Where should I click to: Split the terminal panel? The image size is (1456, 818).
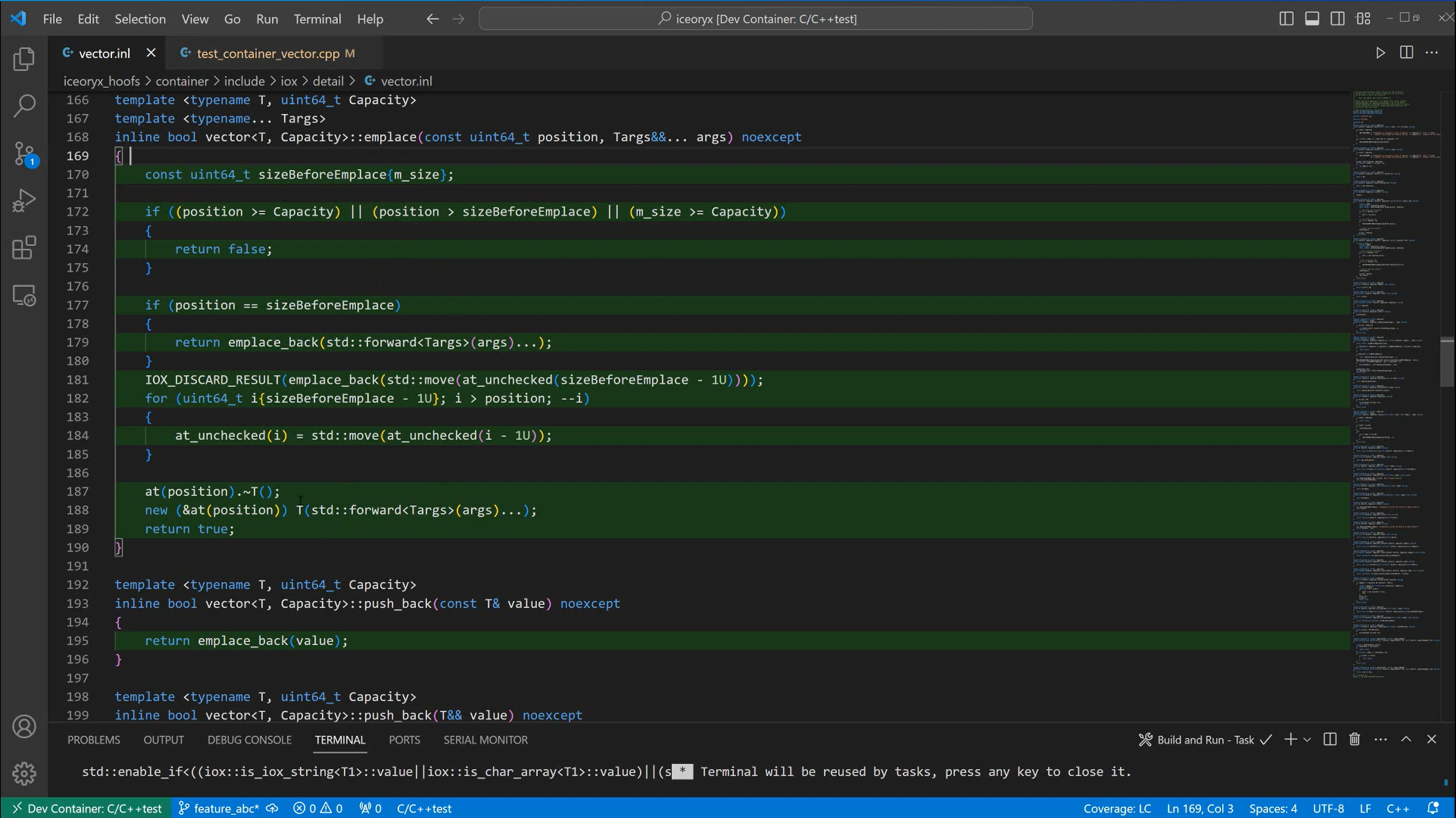1330,739
